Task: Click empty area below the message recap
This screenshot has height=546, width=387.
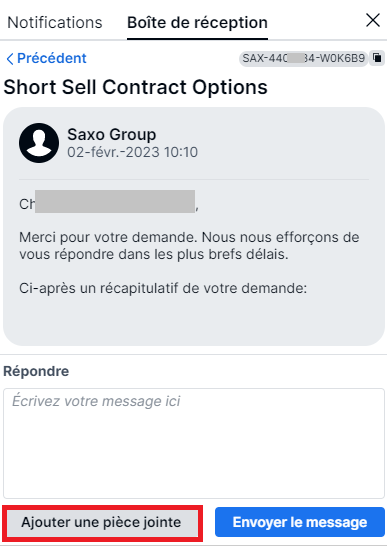Action: [x=194, y=320]
